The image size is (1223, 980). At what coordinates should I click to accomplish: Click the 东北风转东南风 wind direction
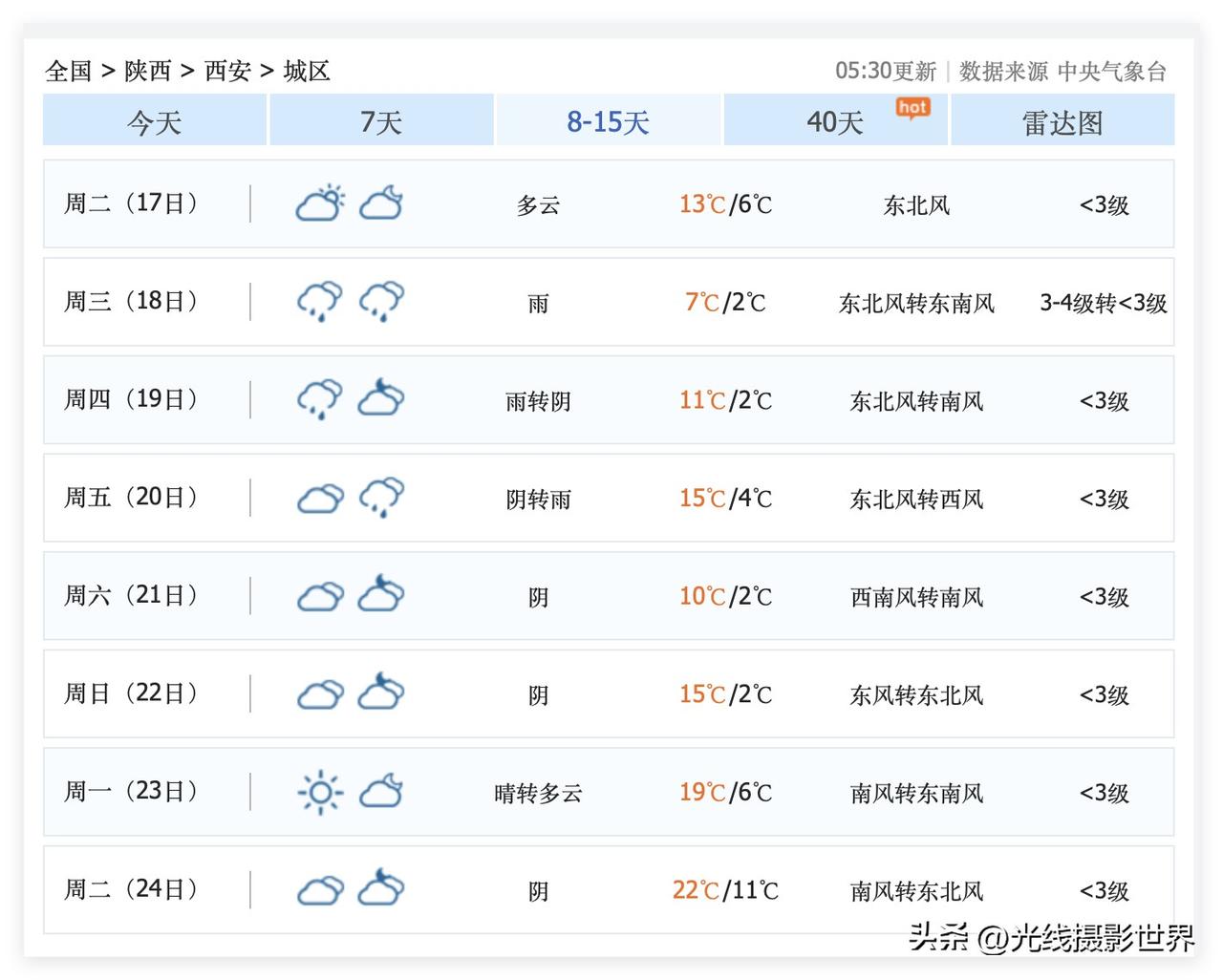(916, 304)
